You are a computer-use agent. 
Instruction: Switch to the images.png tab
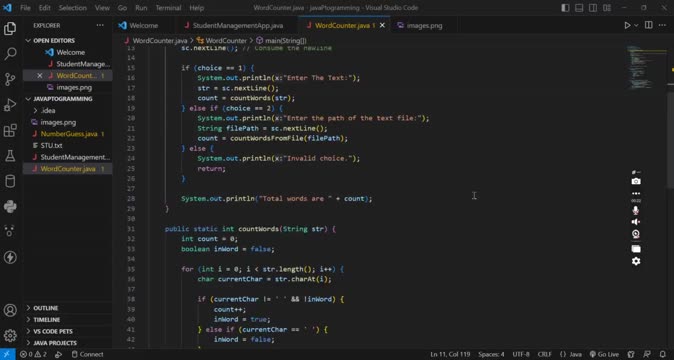424,25
